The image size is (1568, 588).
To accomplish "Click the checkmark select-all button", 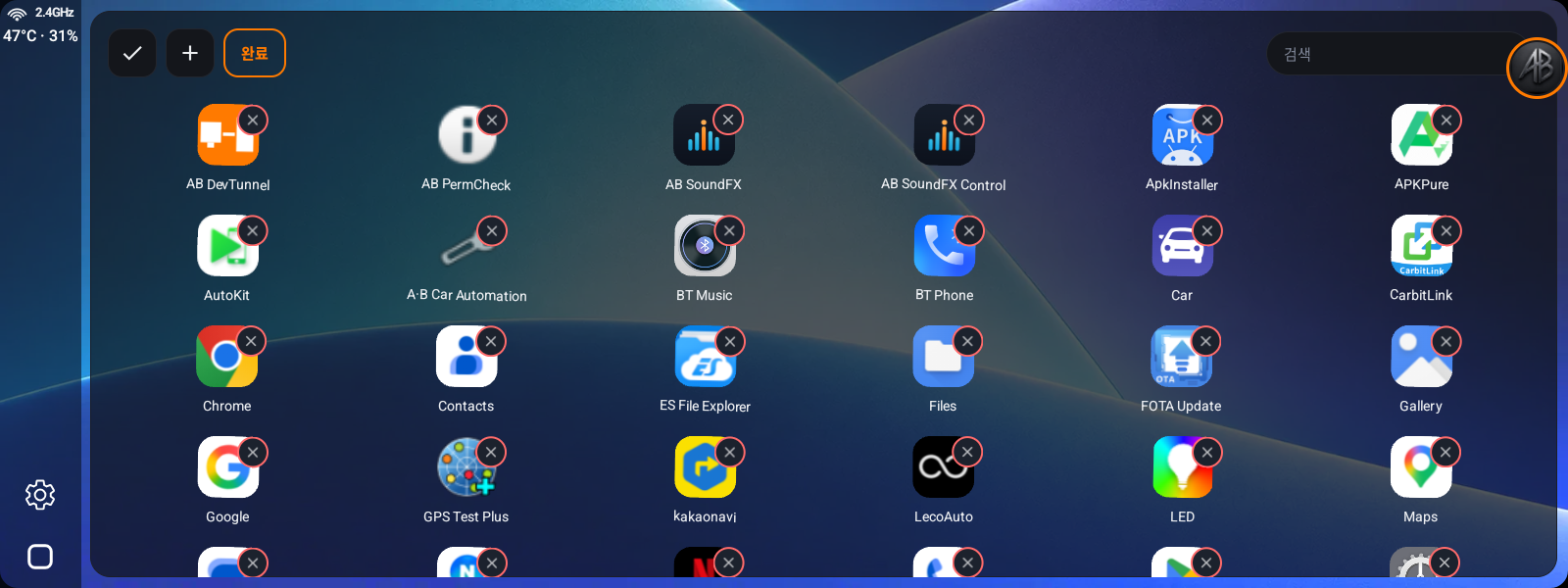I will click(132, 53).
